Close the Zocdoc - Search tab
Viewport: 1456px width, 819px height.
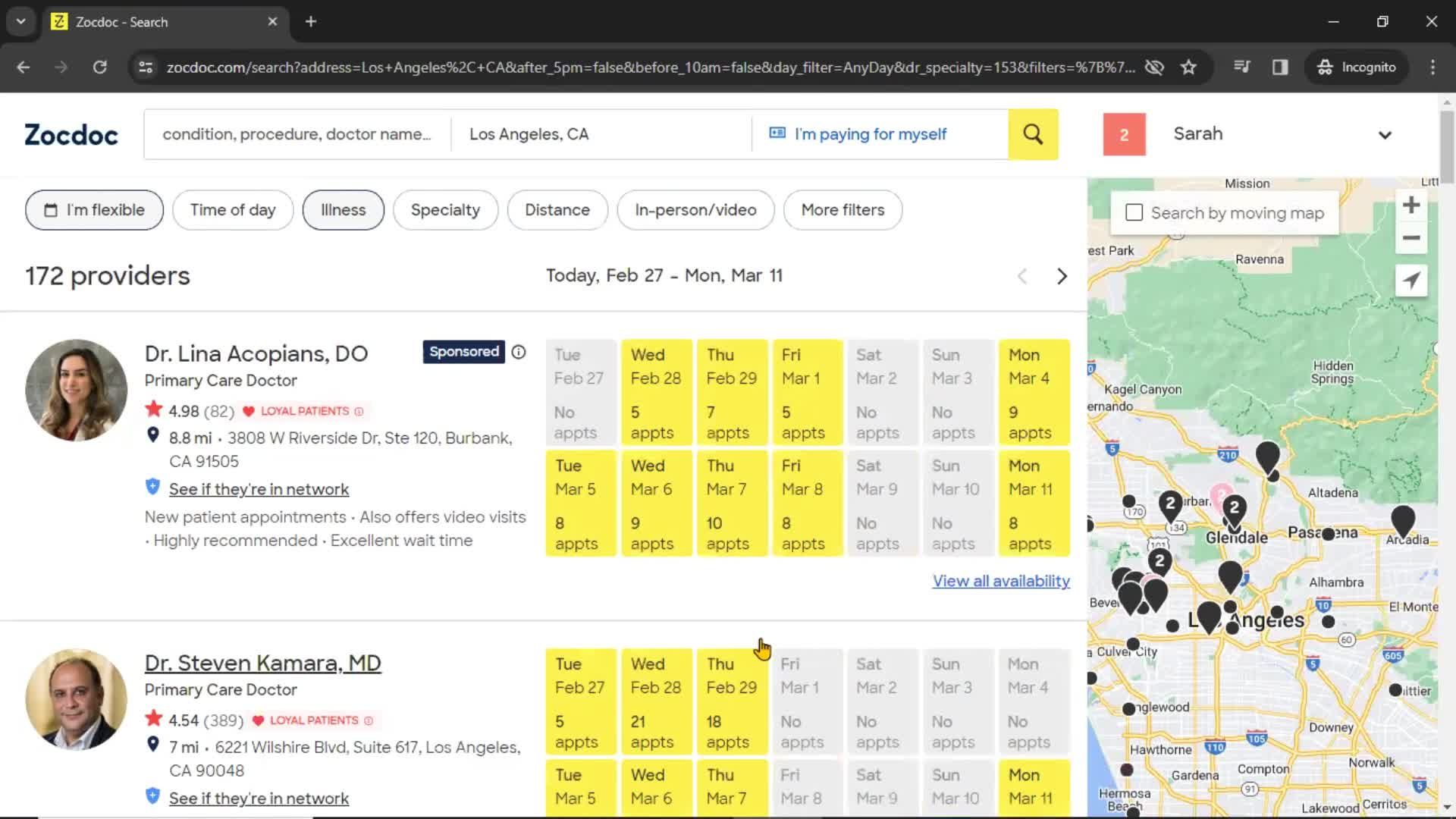(x=272, y=21)
